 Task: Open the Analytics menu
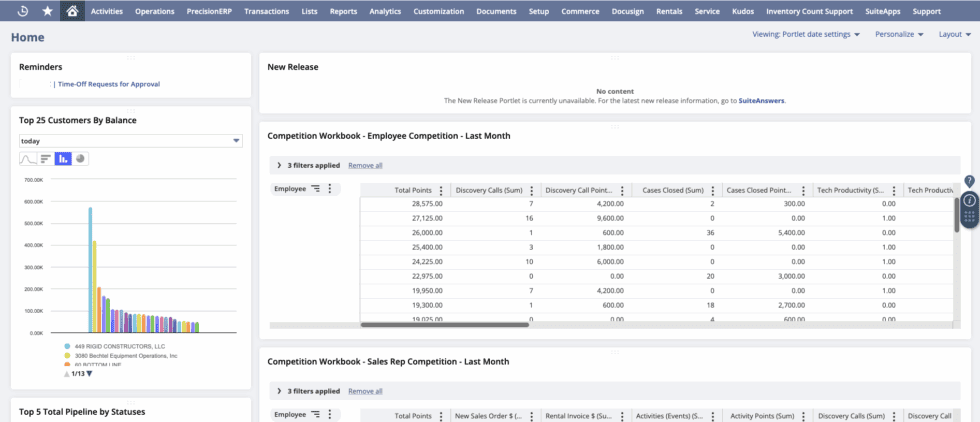coord(385,11)
